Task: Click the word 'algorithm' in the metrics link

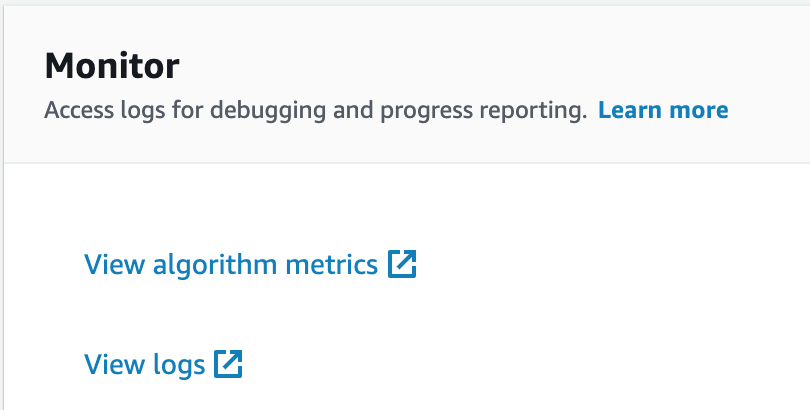Action: pyautogui.click(x=215, y=265)
